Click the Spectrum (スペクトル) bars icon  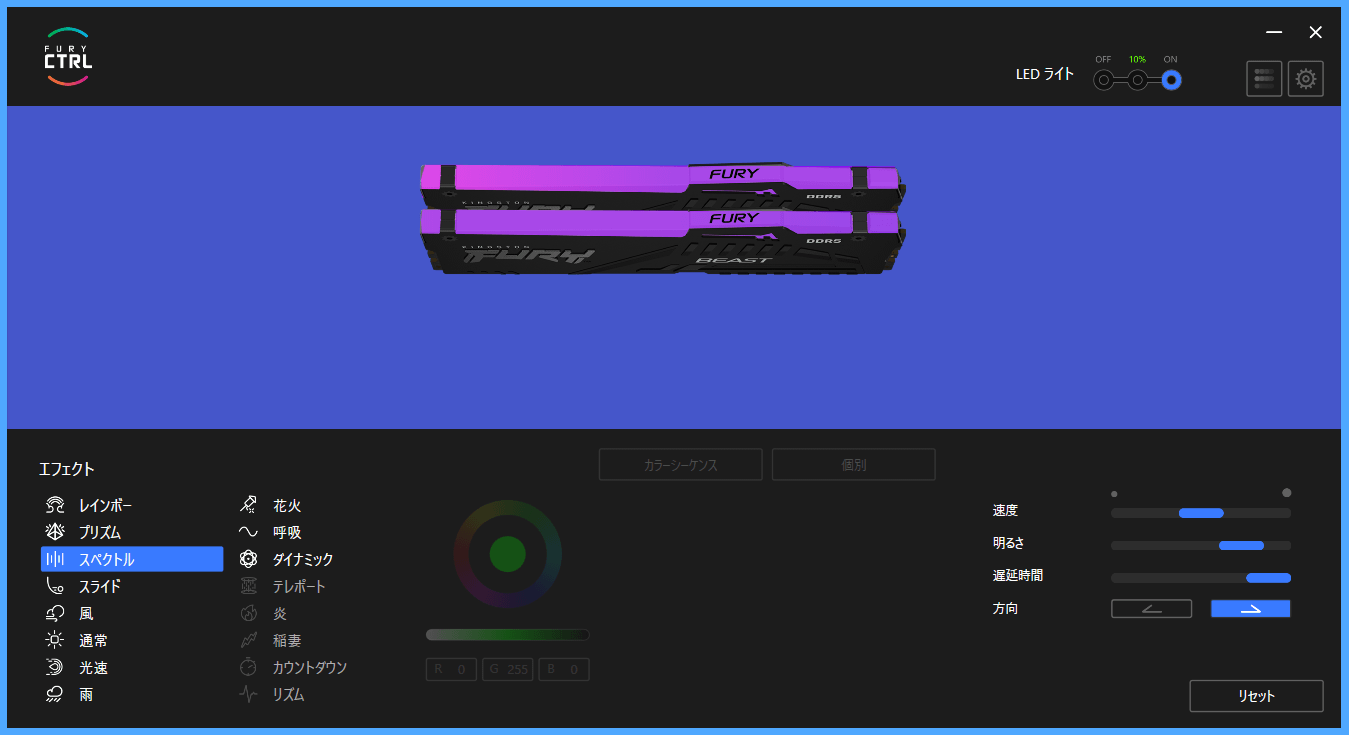pos(55,560)
